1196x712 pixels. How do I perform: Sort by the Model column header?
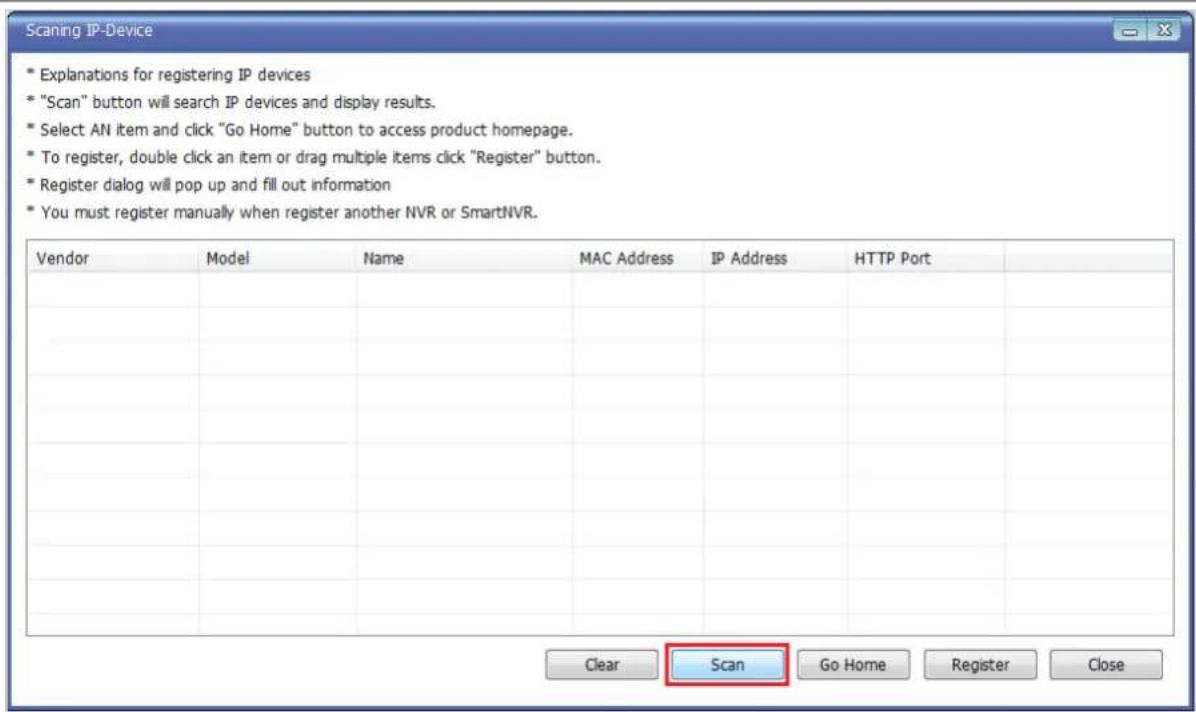(x=277, y=258)
